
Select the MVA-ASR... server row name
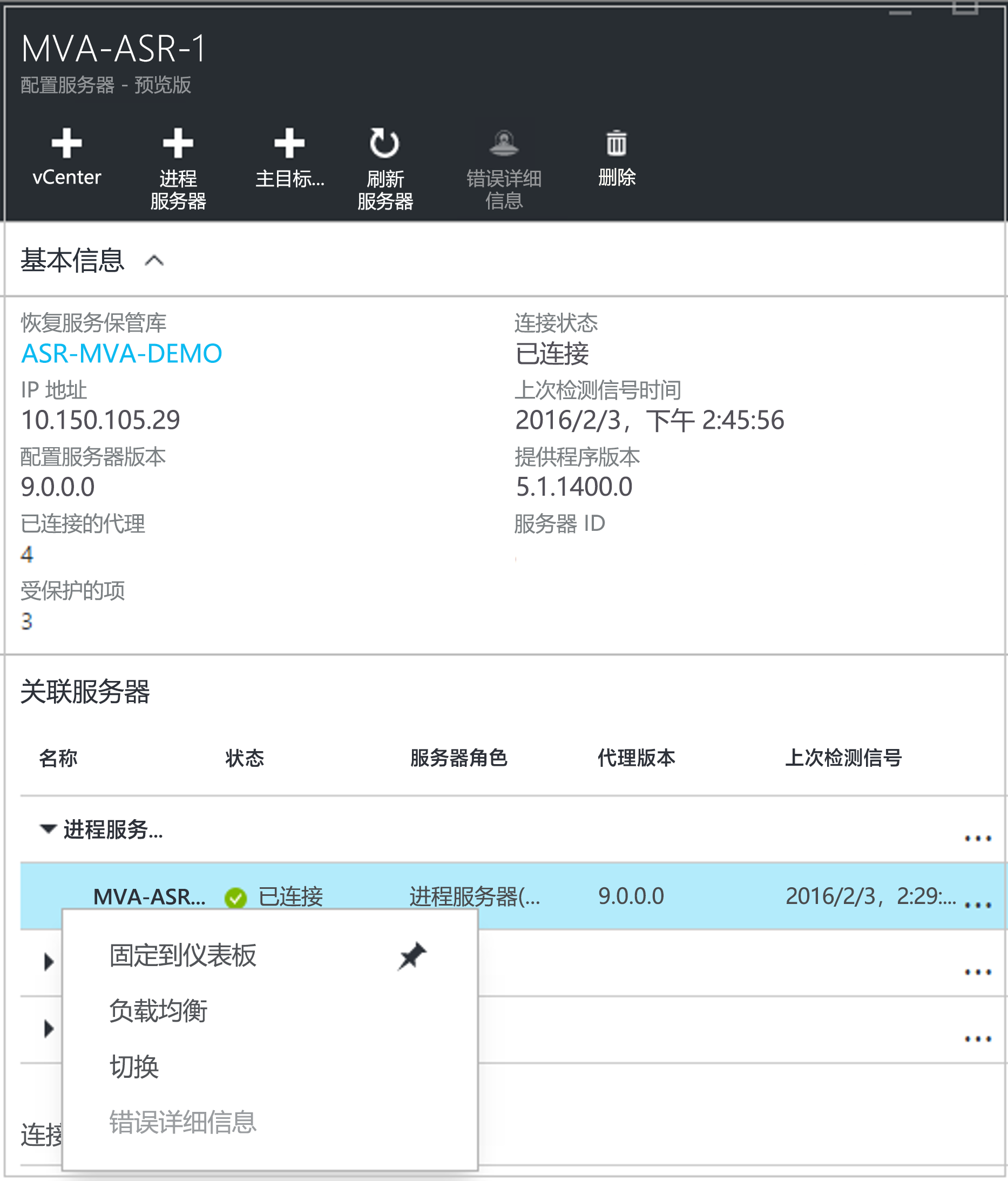[150, 896]
